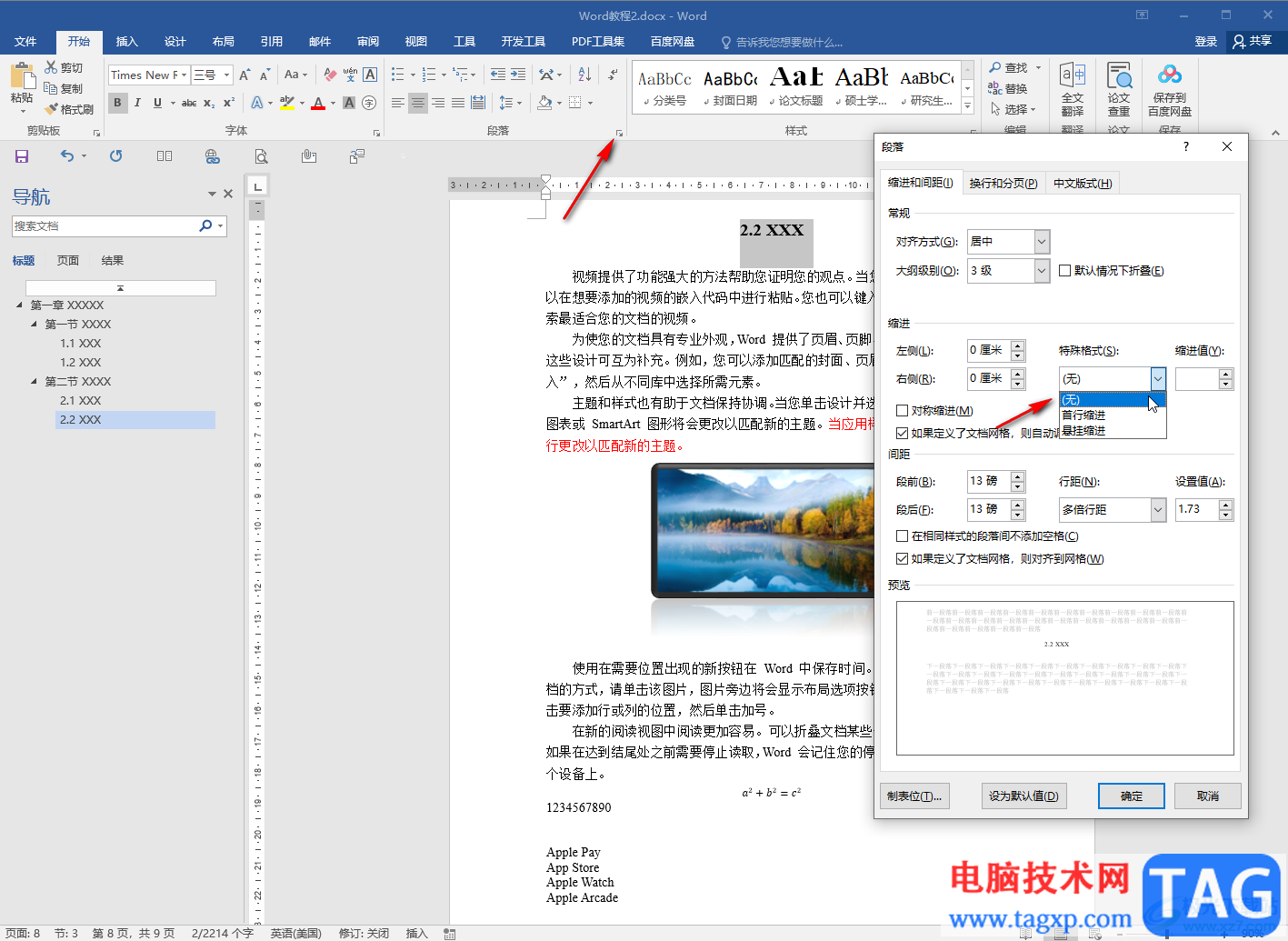The width and height of the screenshot is (1288, 941).
Task: Collapse 第一章 XXXXX in navigation tree
Action: (x=20, y=305)
